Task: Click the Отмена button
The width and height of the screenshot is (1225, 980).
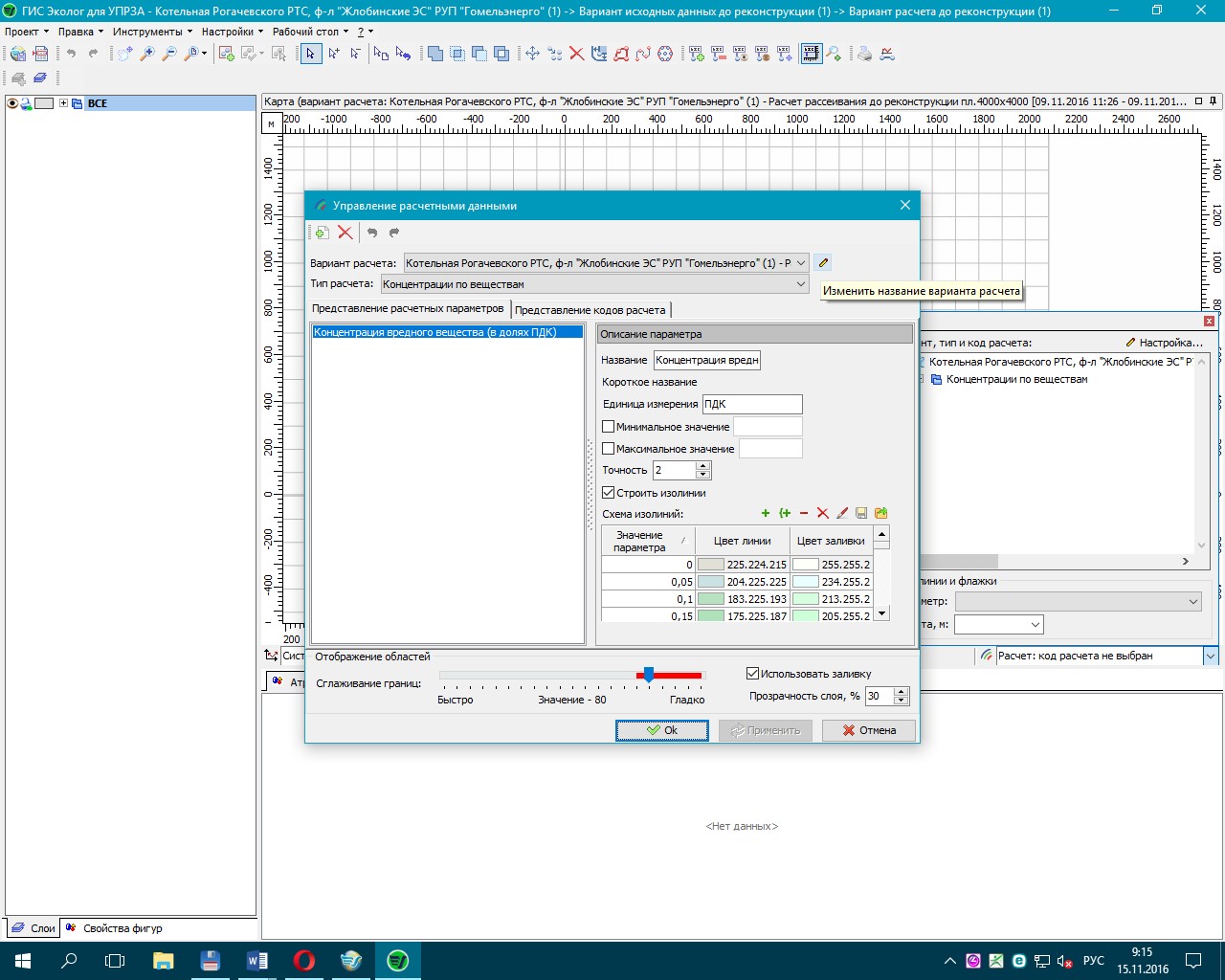Action: point(869,730)
